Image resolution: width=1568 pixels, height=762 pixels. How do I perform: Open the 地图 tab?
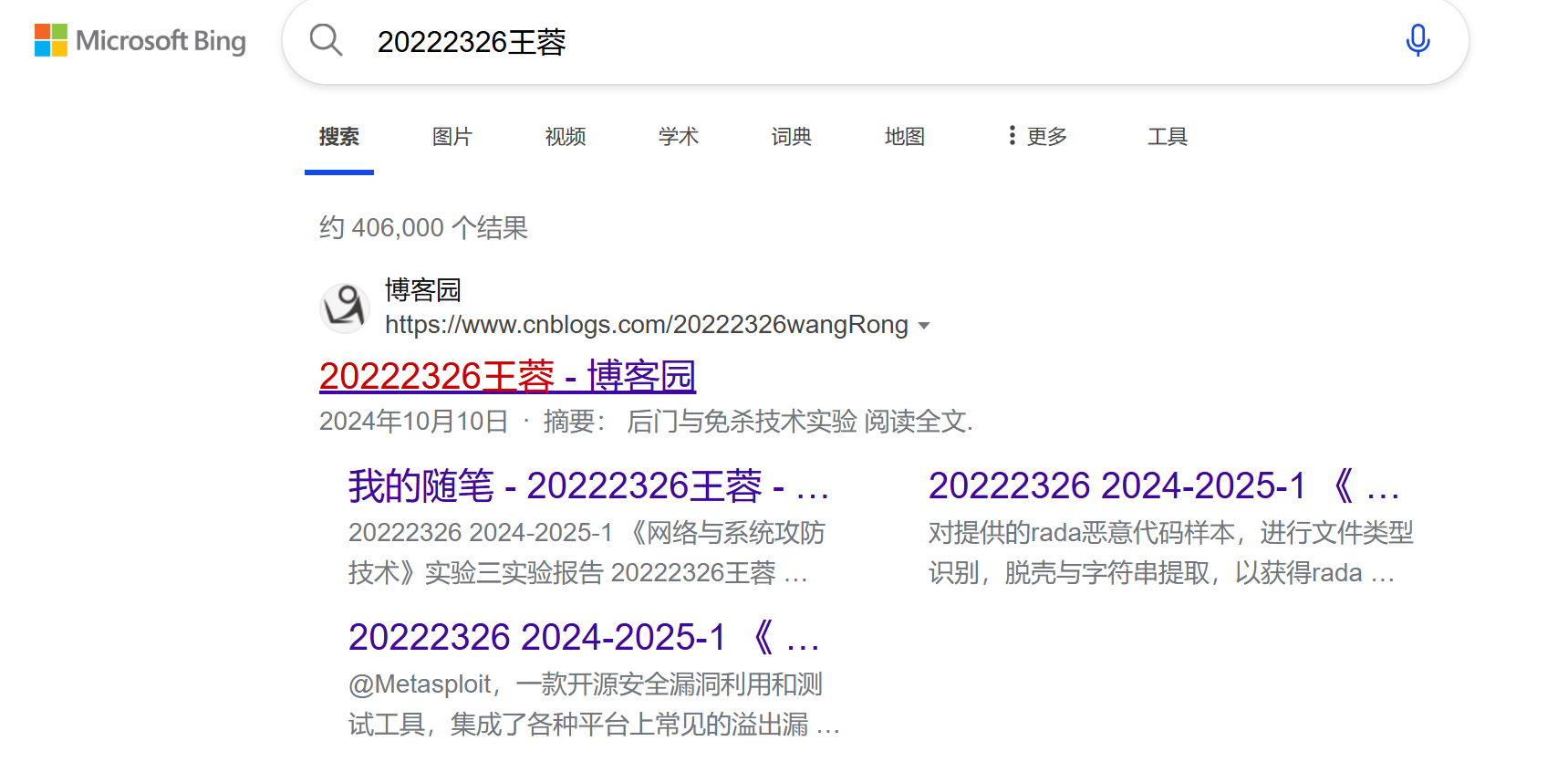pos(905,137)
